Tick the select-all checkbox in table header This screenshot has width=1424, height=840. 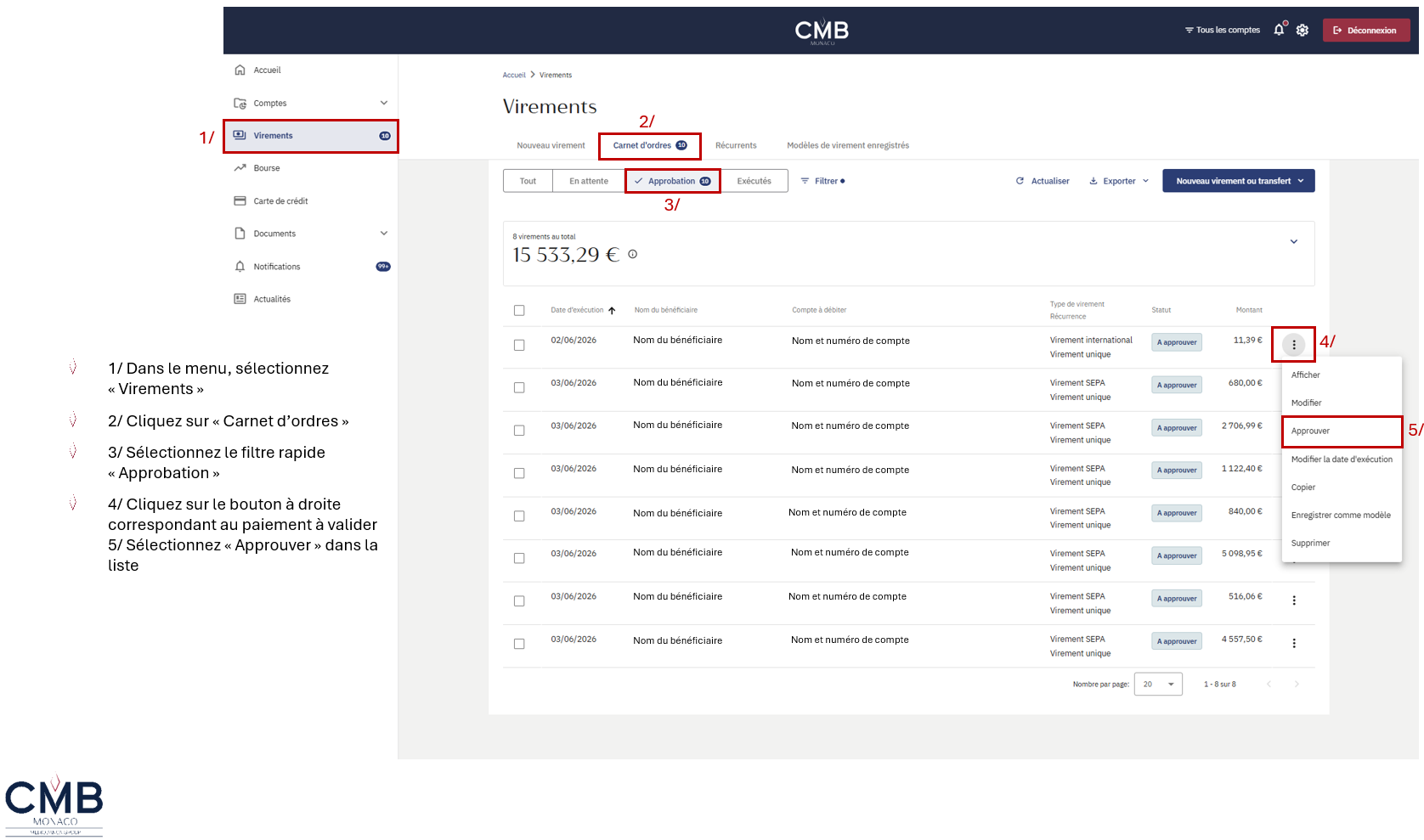[519, 311]
